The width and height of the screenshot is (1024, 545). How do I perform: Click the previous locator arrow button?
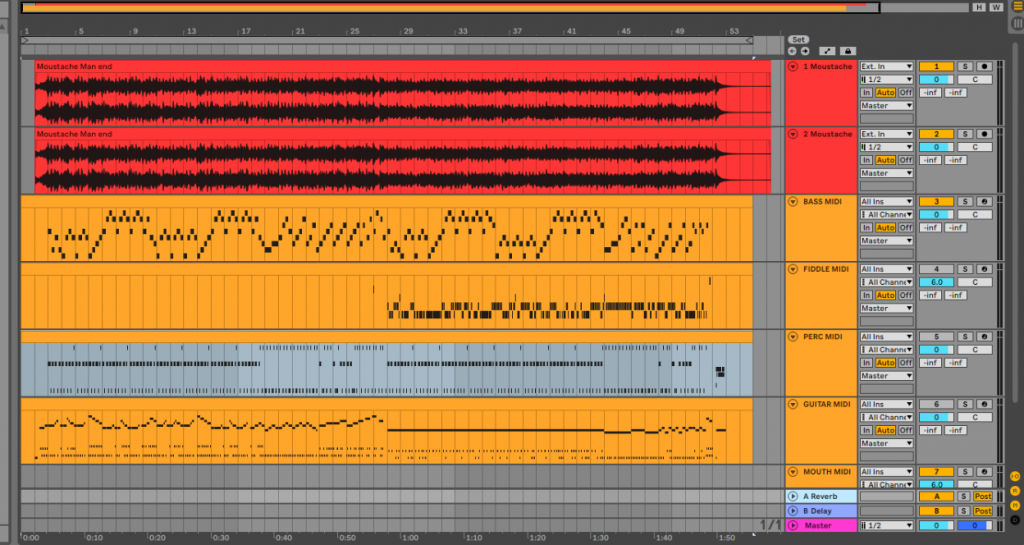tap(792, 50)
